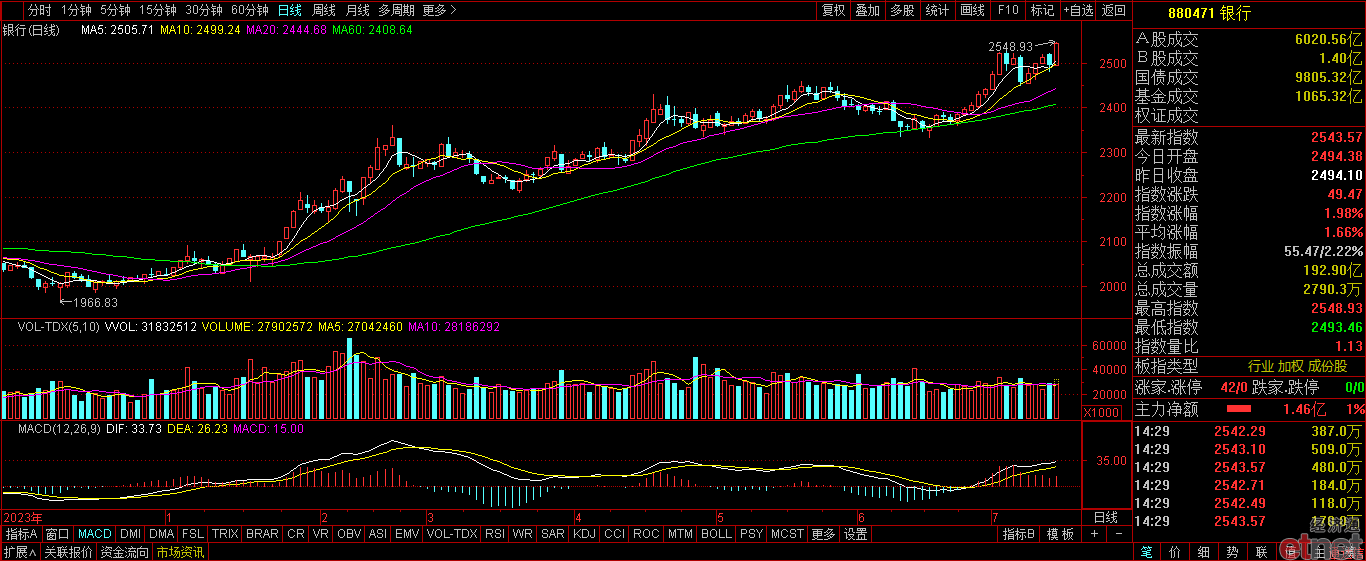Screen dimensions: 1366x561
Task: Select the VOL-TDX indicator tab
Action: click(452, 535)
